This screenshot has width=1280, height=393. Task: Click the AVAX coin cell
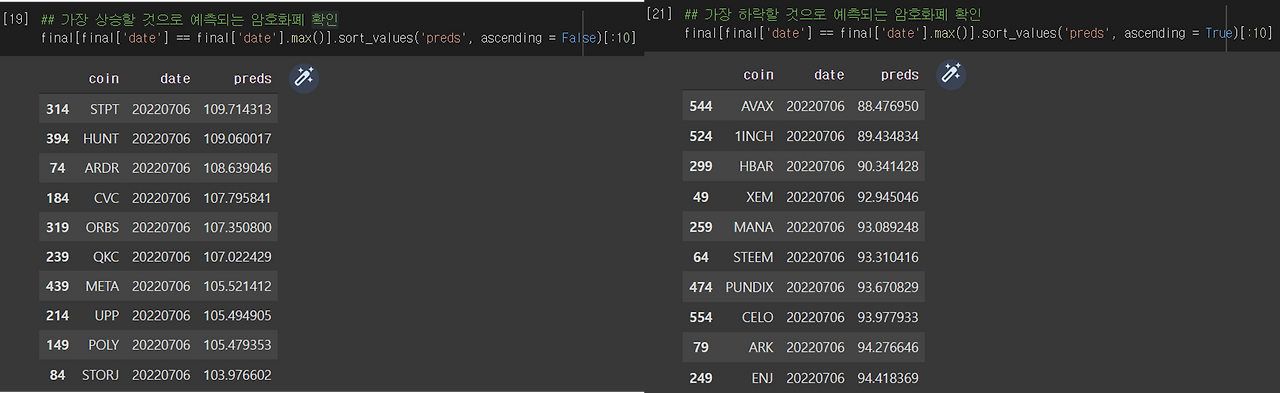pyautogui.click(x=757, y=106)
